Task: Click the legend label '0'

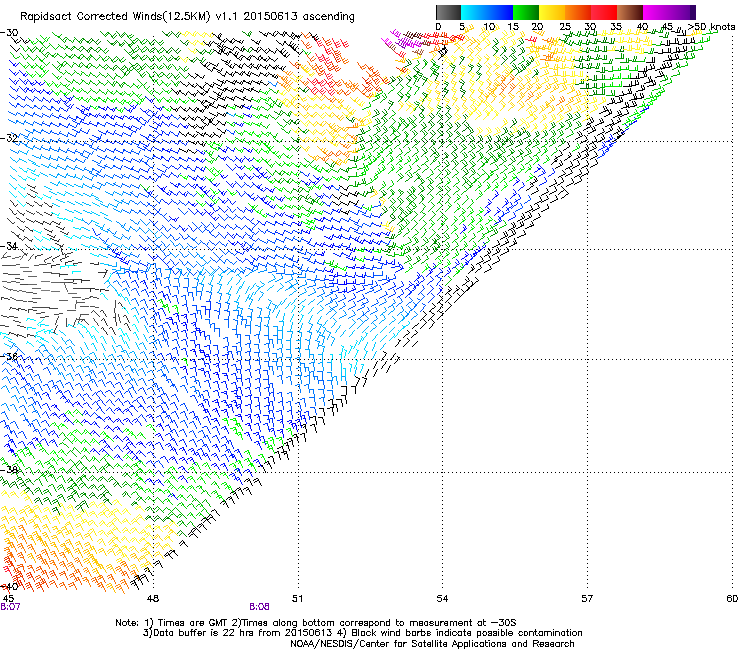Action: tap(438, 26)
